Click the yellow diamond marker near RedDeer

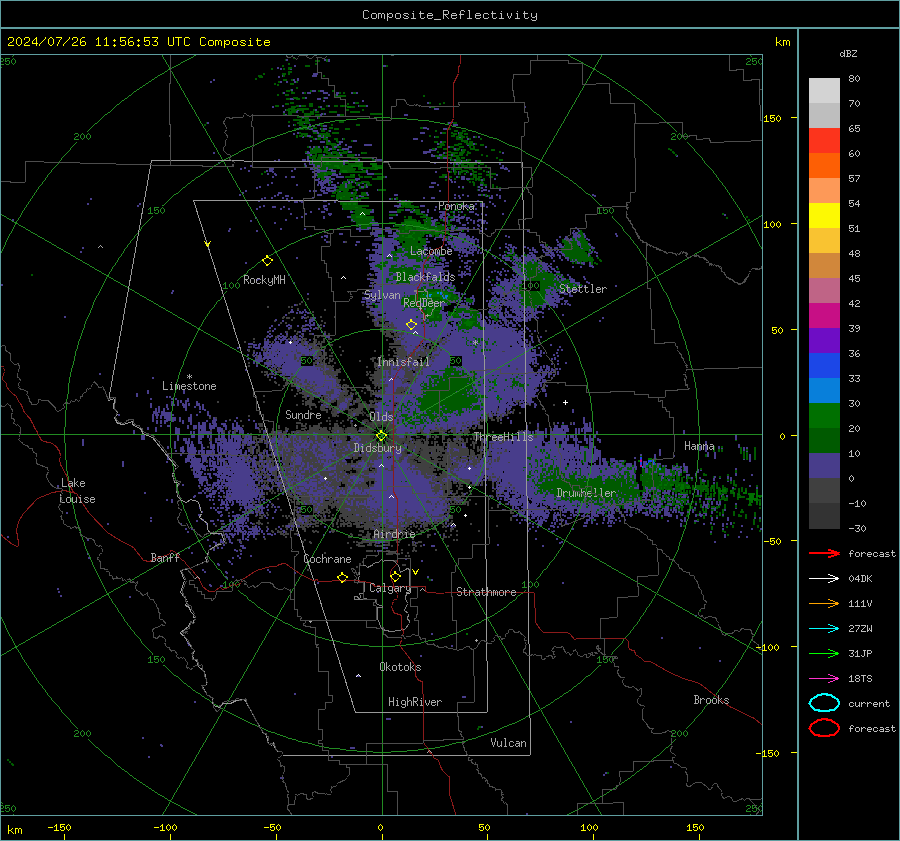411,325
